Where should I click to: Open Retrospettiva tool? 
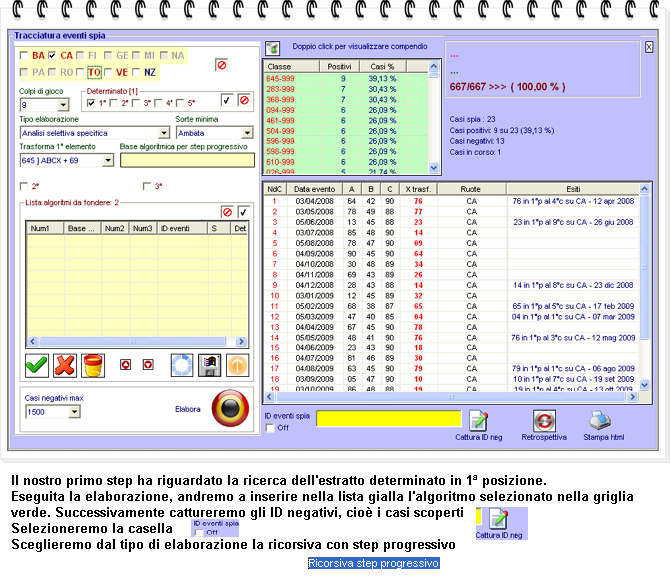click(x=543, y=422)
